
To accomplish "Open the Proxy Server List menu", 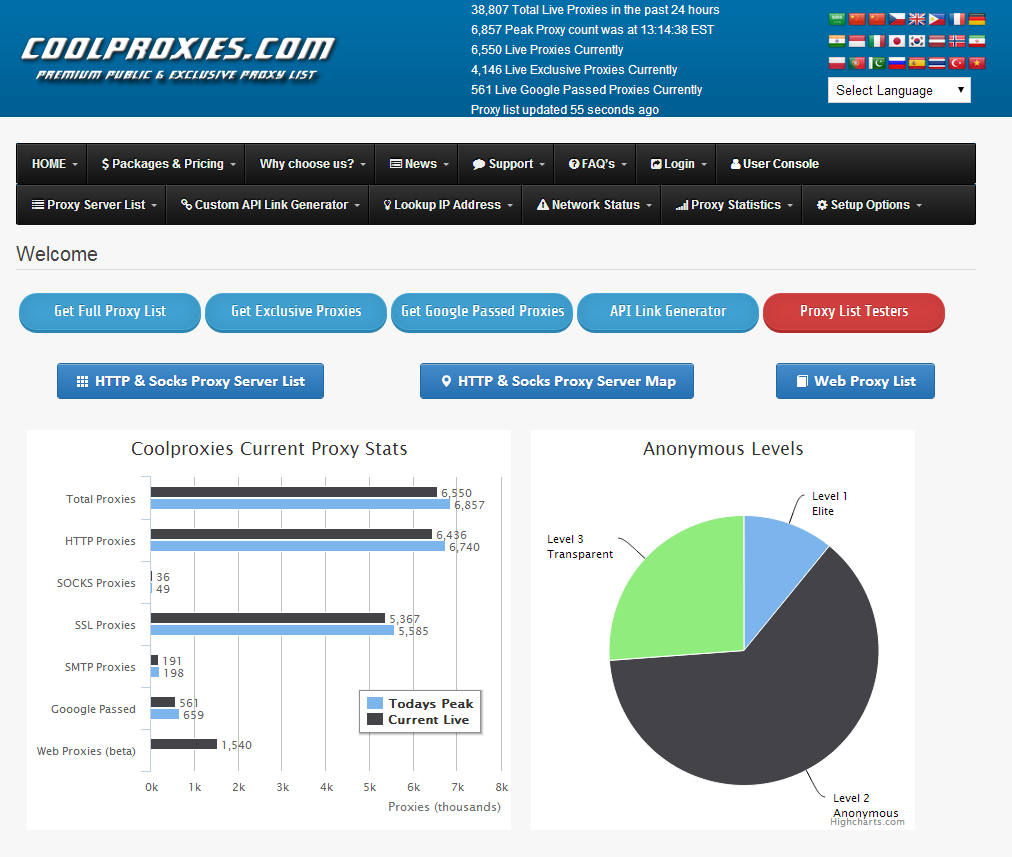I will 94,205.
